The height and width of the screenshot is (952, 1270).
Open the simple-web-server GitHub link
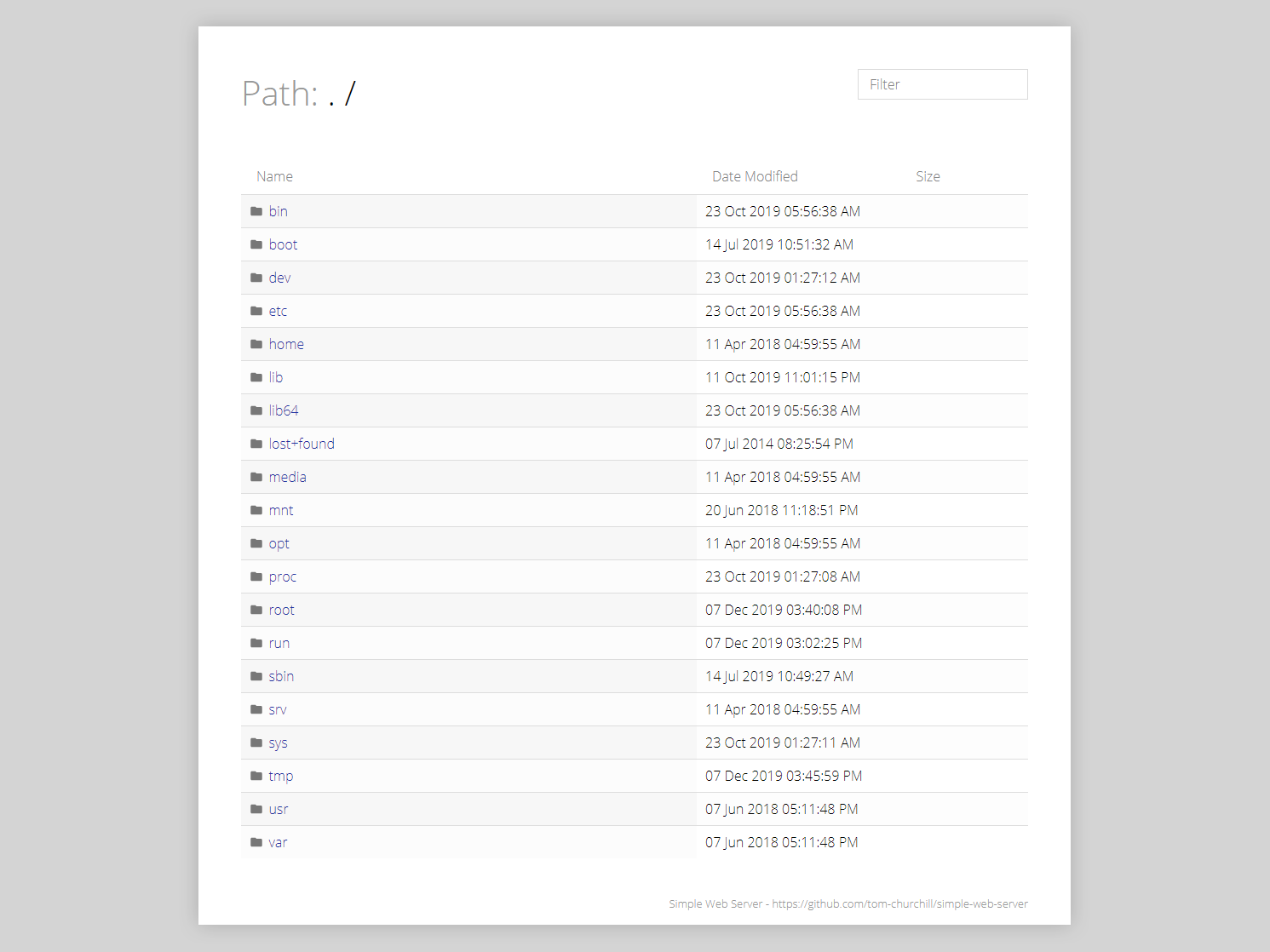(899, 903)
